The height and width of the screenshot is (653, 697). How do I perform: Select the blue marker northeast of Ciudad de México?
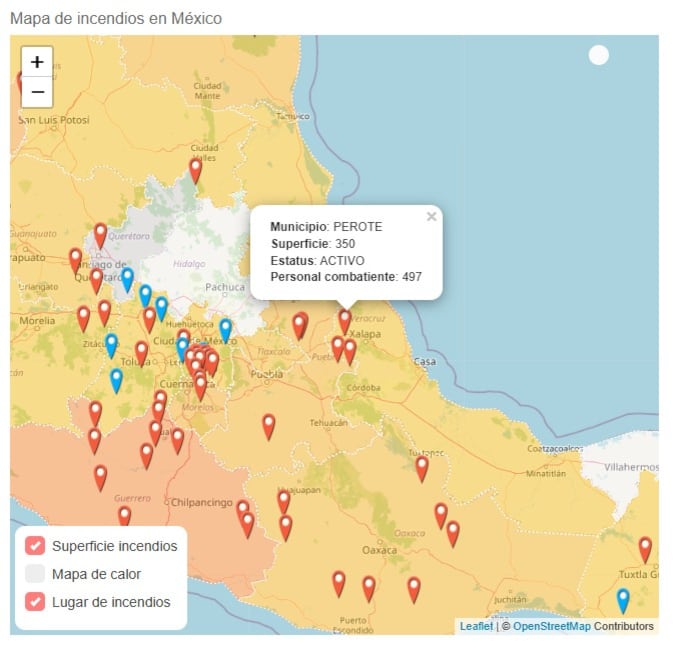tap(226, 329)
